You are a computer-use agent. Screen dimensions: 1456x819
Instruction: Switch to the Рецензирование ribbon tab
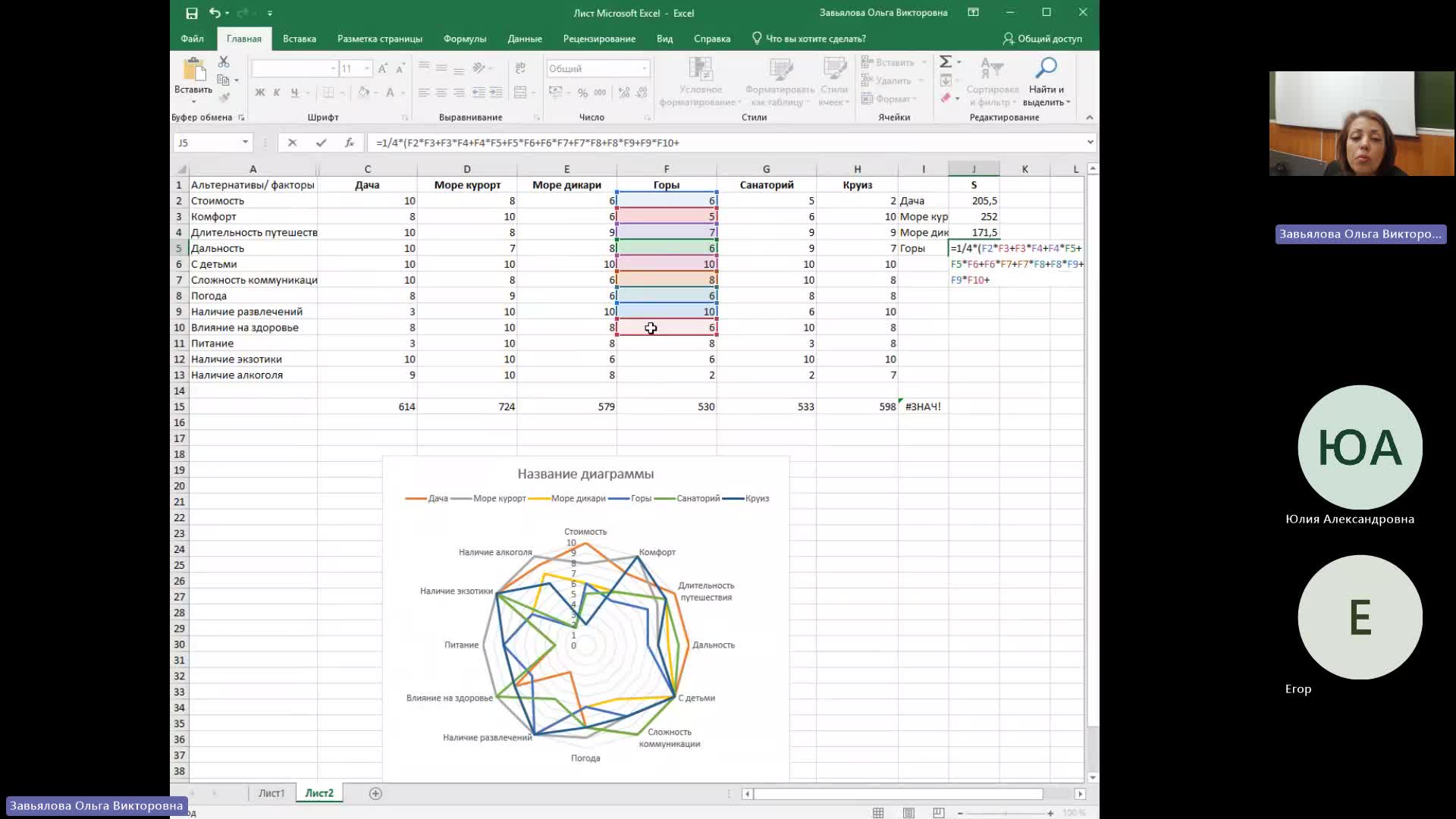click(x=599, y=39)
